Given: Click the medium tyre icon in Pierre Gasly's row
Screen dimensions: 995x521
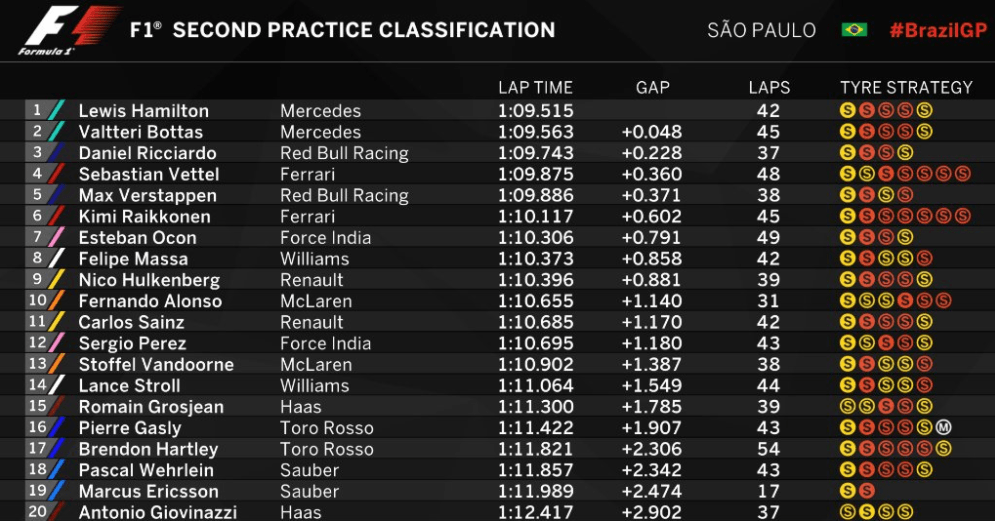Looking at the screenshot, I should 943,428.
